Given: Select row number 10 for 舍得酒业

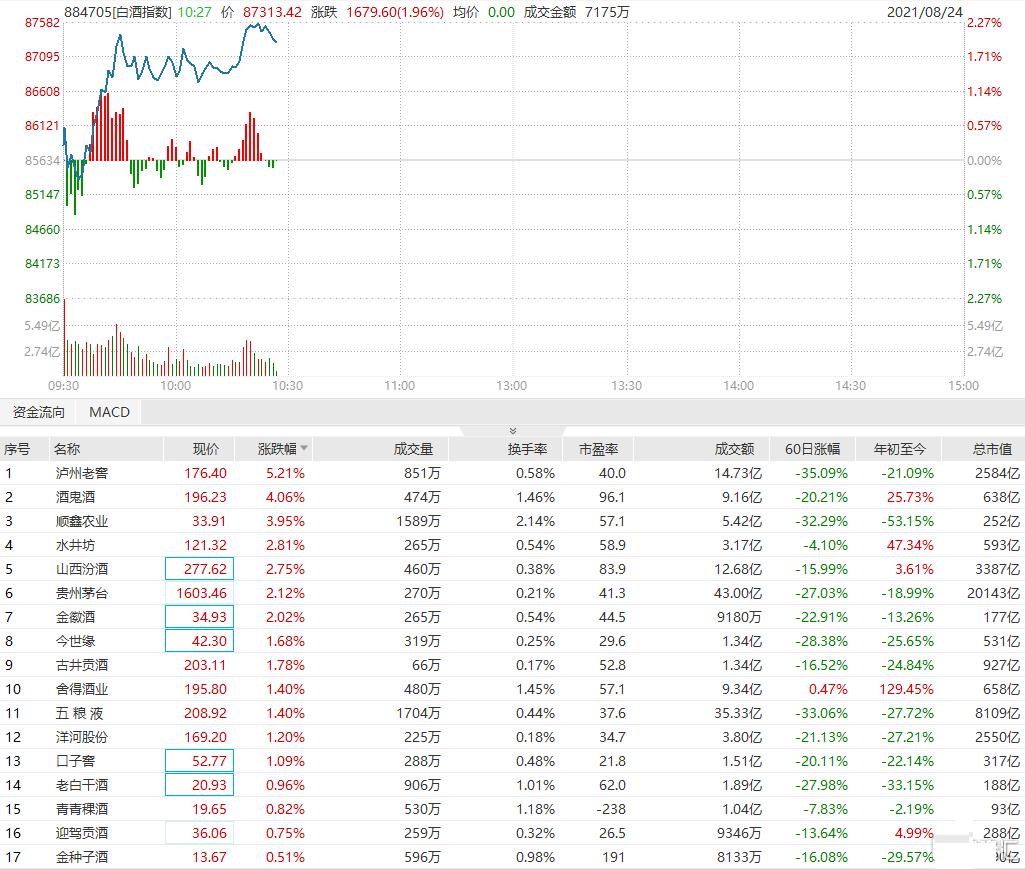Looking at the screenshot, I should tap(13, 689).
